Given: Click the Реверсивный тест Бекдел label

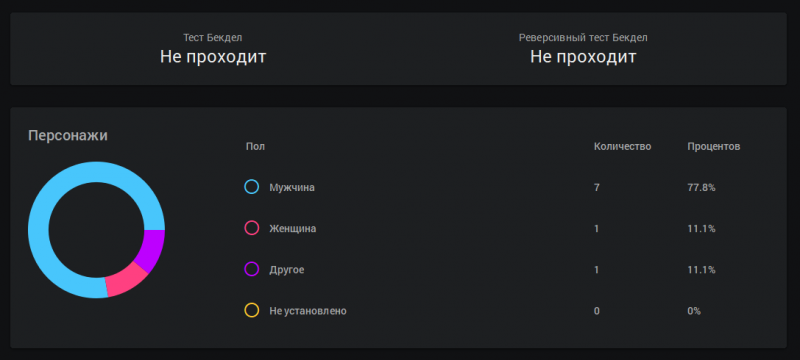Looking at the screenshot, I should [583, 38].
